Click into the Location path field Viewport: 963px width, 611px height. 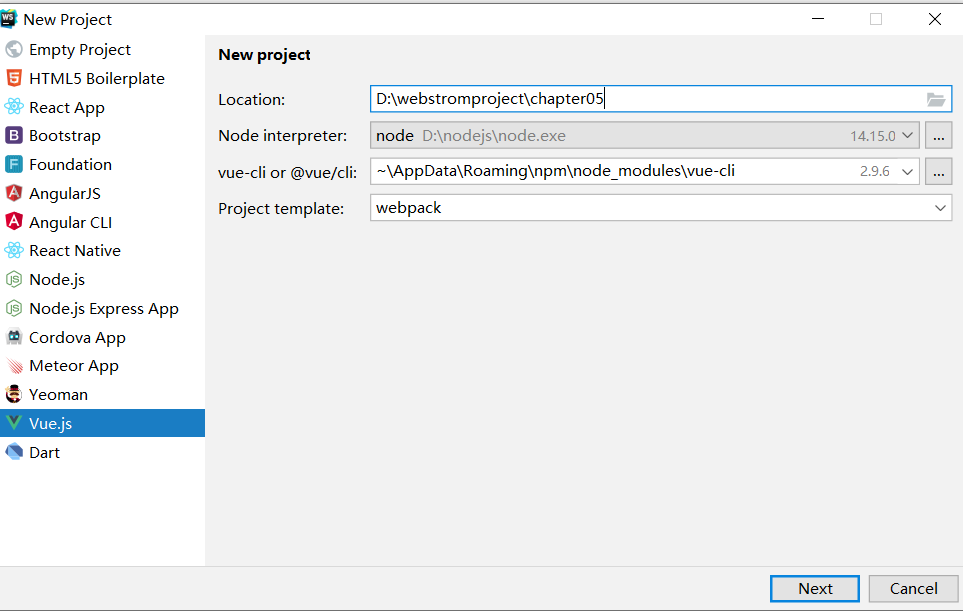640,99
